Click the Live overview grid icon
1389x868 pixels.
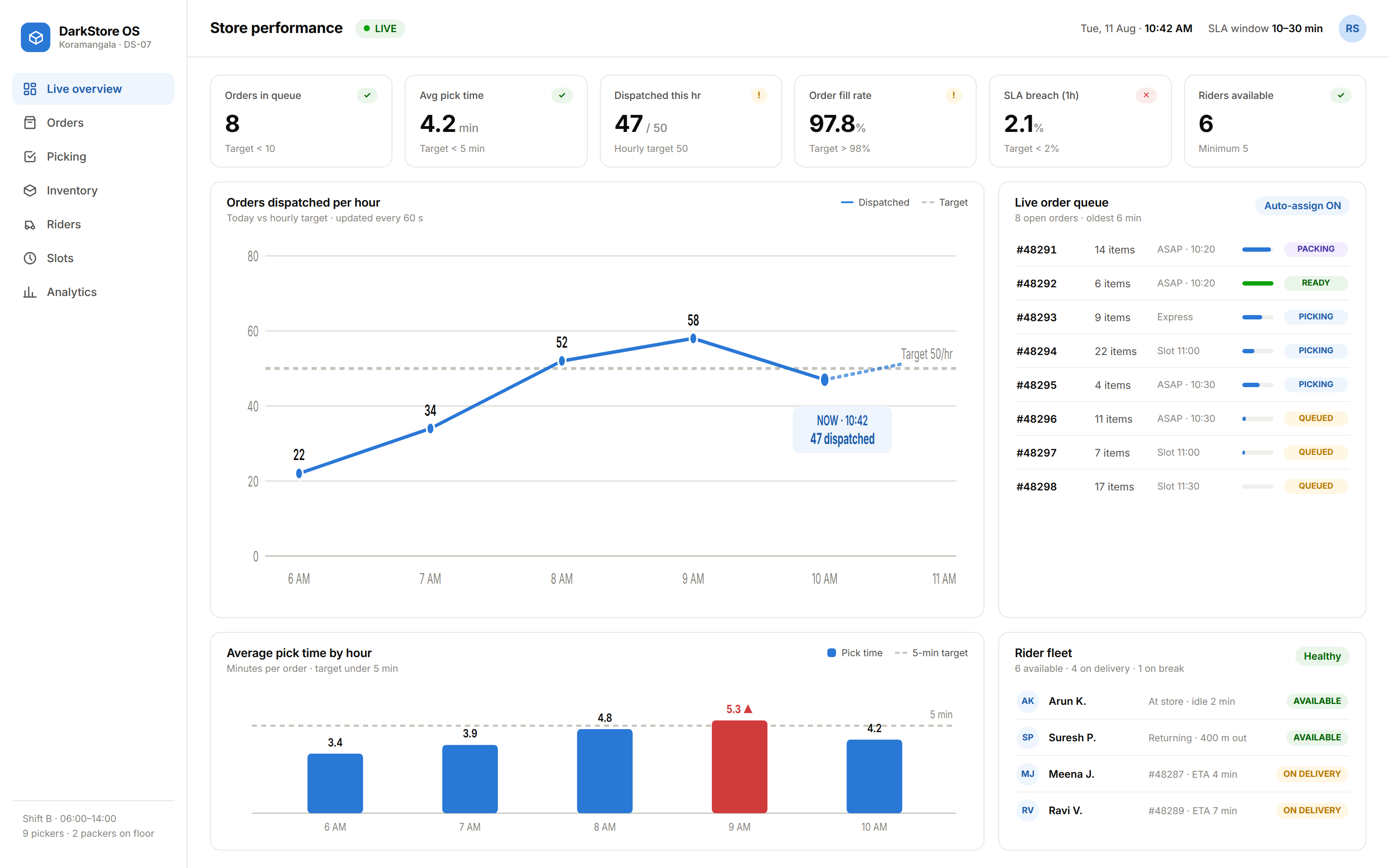[x=30, y=89]
